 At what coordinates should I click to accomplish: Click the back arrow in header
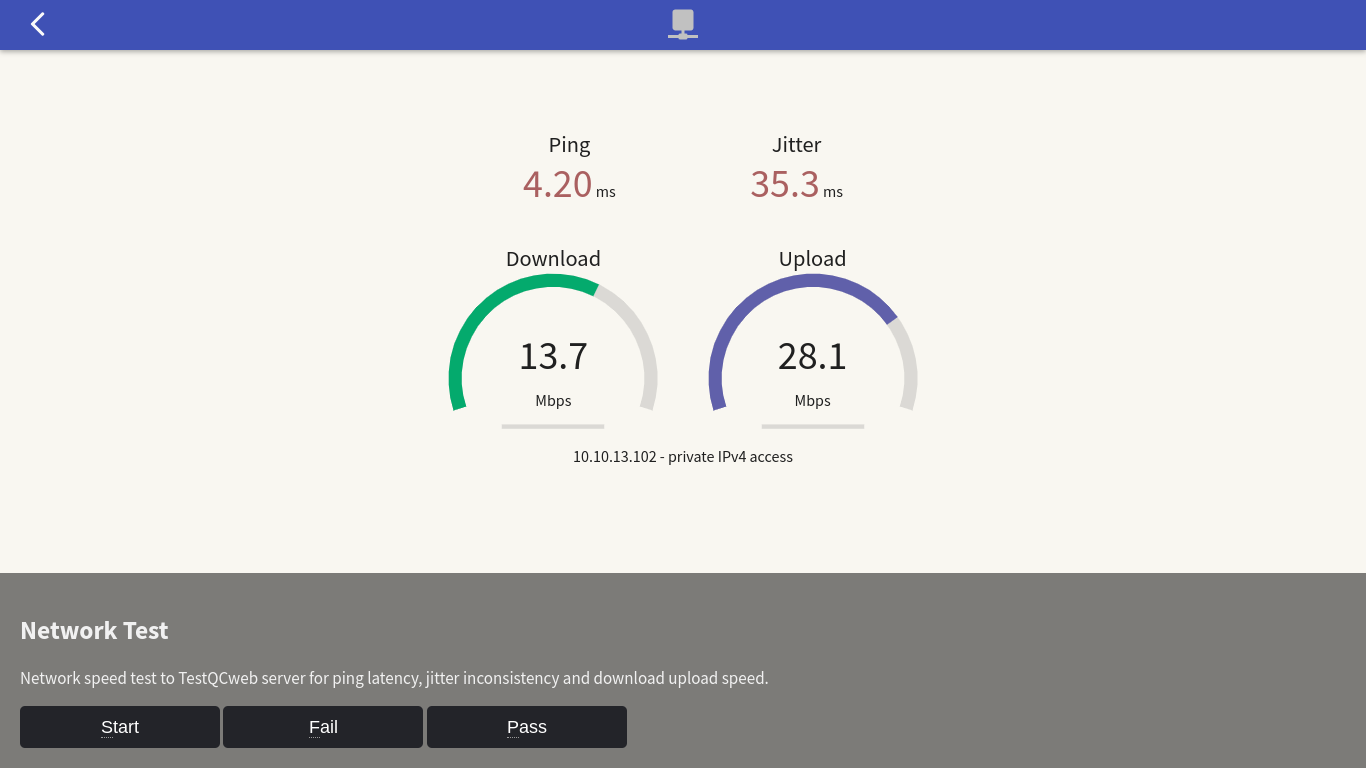[x=38, y=24]
